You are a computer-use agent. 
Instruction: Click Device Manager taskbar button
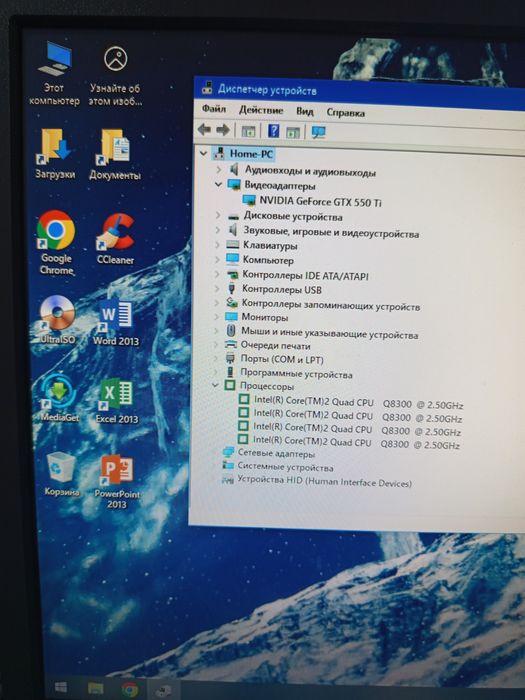[163, 691]
